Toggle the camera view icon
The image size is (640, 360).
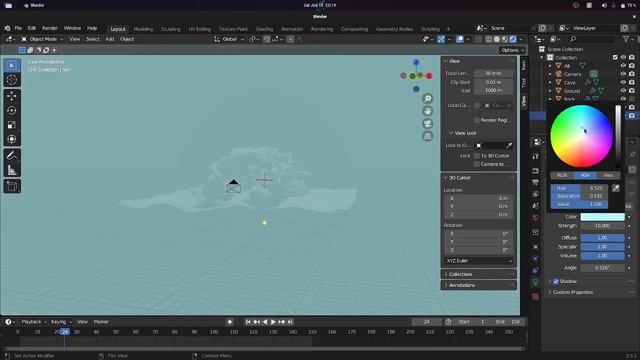[x=427, y=124]
